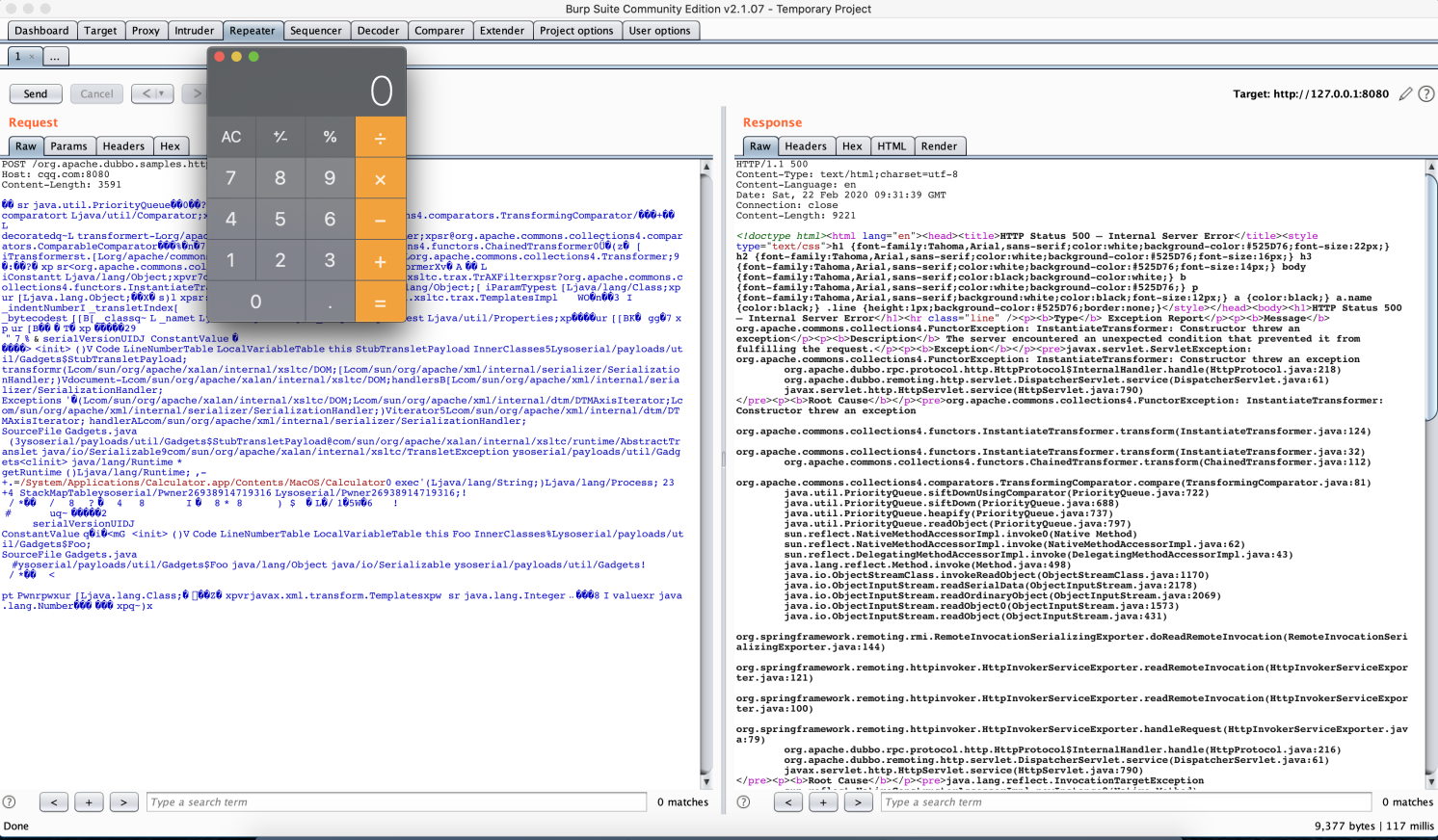
Task: Click the 1 key on Calculator
Action: [231, 261]
